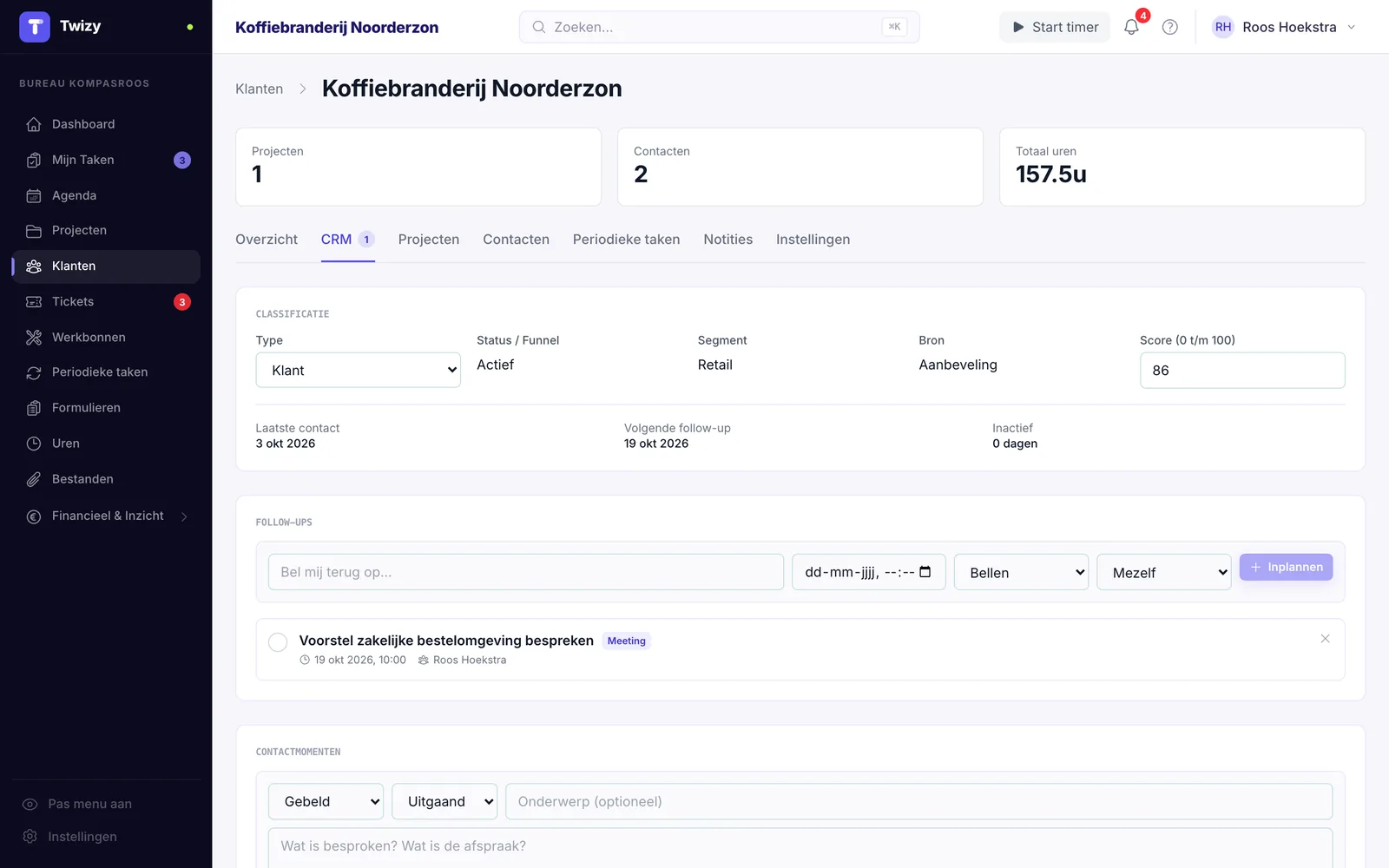
Task: Click the Aanbeveling bron value
Action: 958,365
